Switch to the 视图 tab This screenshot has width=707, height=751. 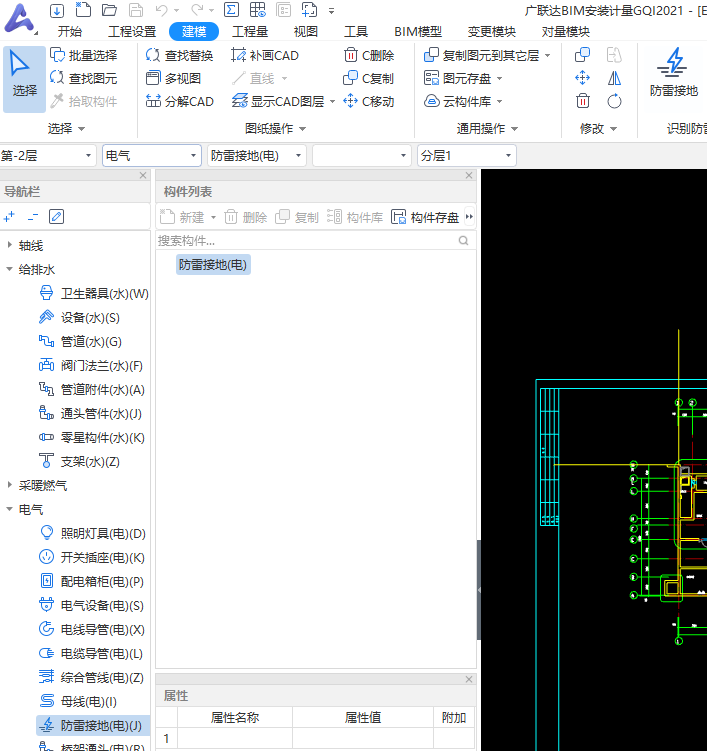coord(306,32)
